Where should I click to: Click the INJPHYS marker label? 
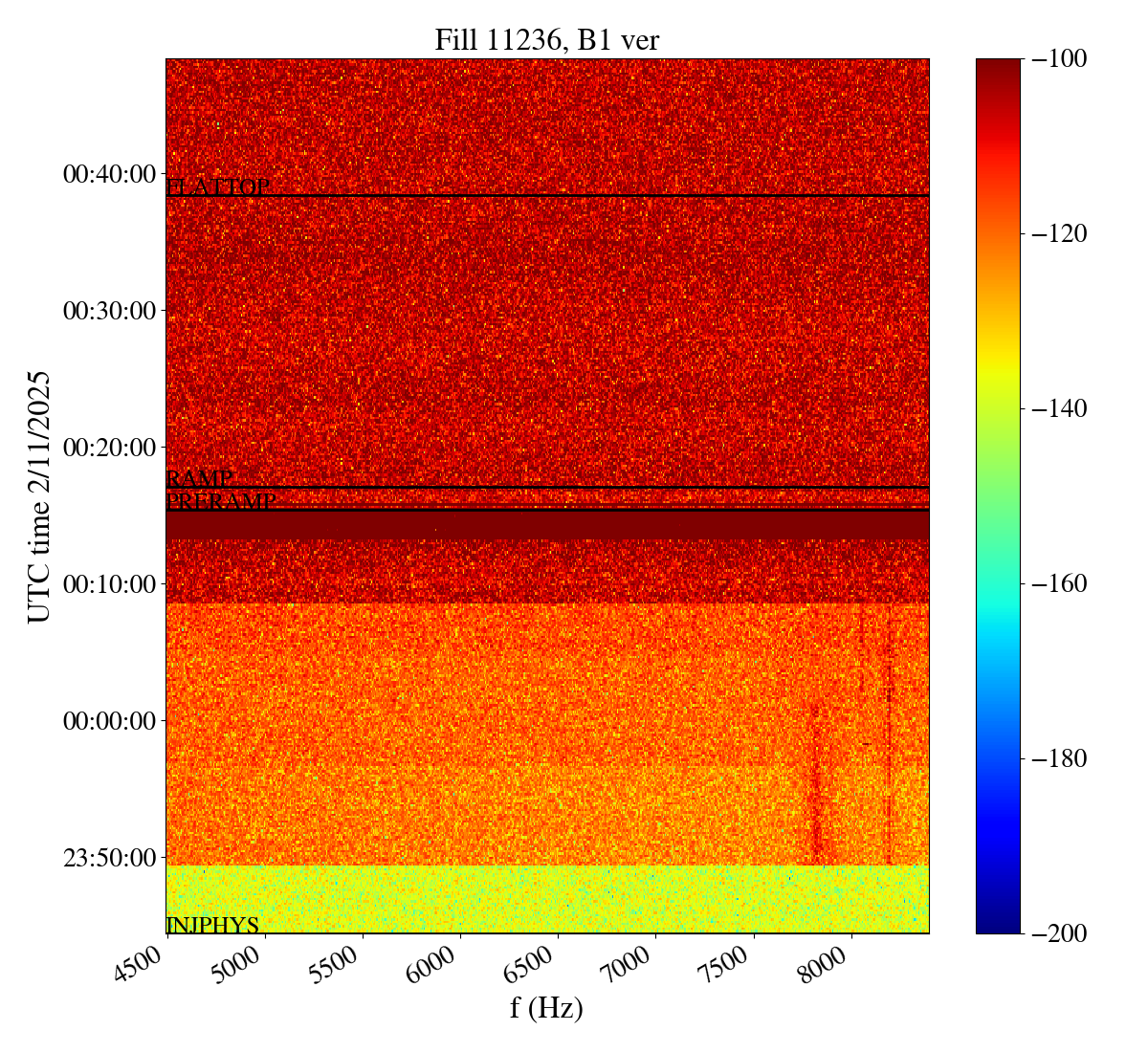click(x=212, y=925)
